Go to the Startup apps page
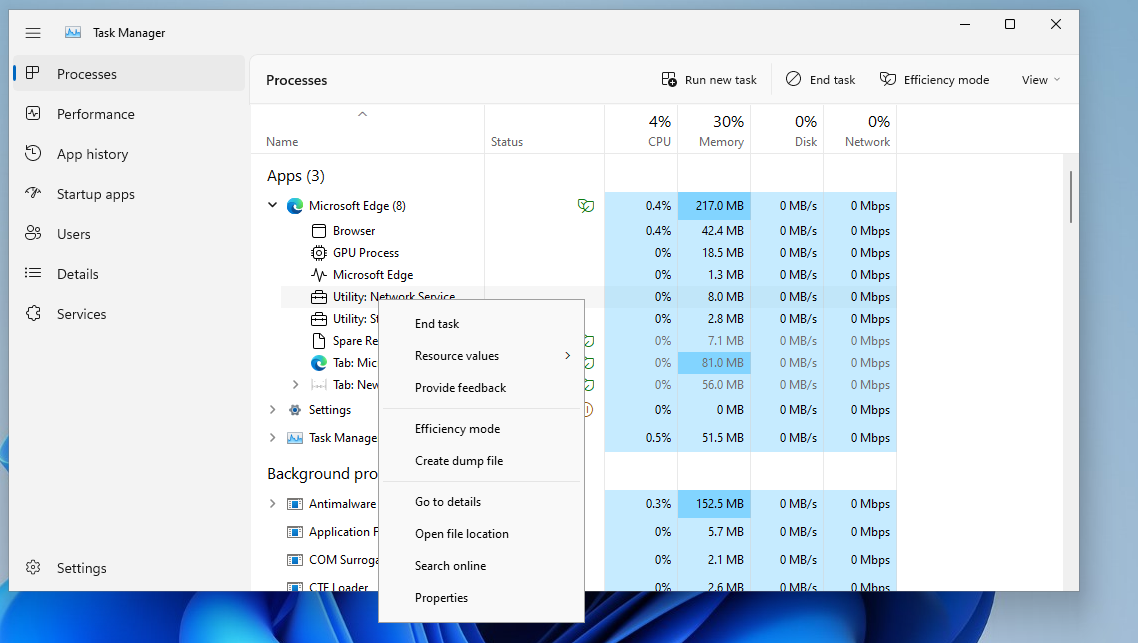1138x643 pixels. (x=129, y=194)
